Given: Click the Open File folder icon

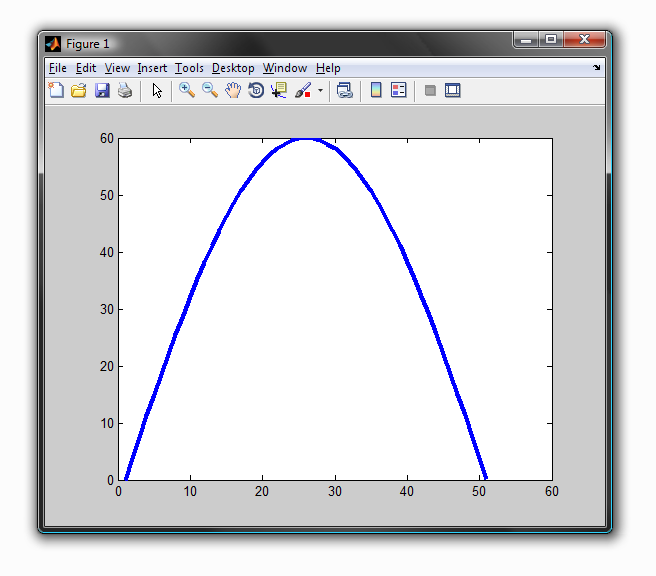Looking at the screenshot, I should click(78, 91).
